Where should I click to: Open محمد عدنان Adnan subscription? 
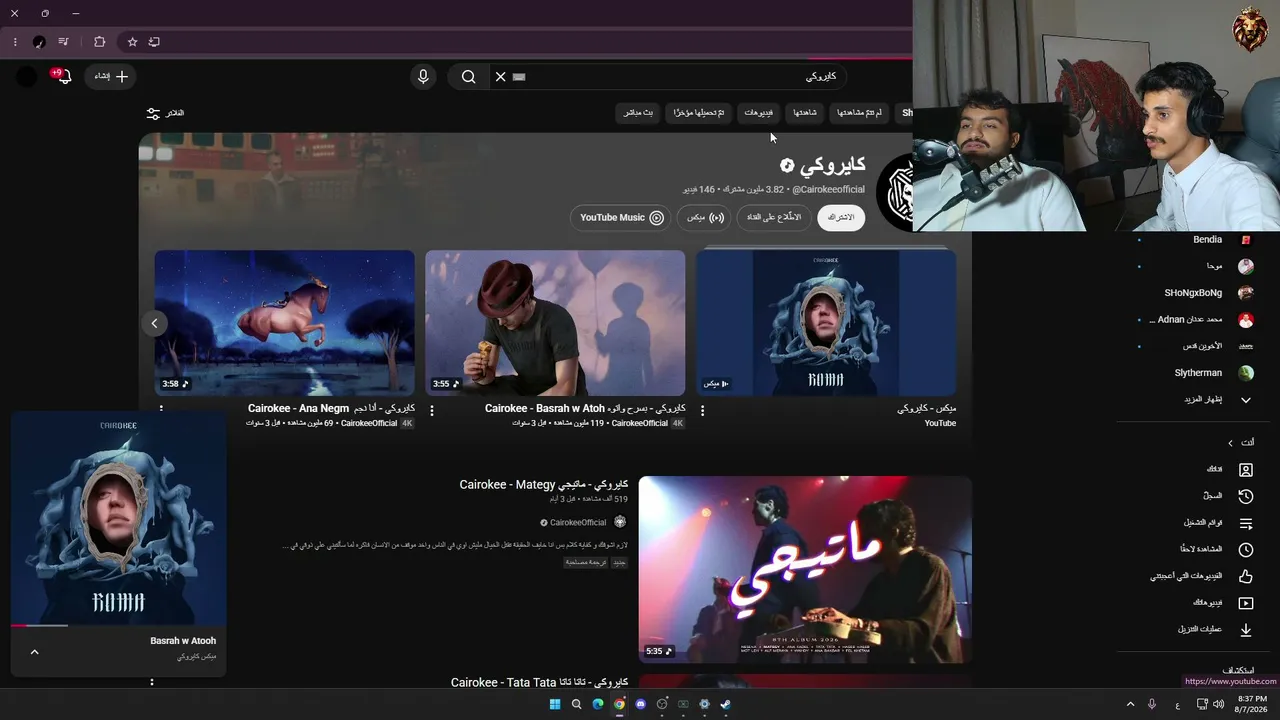pos(1194,320)
